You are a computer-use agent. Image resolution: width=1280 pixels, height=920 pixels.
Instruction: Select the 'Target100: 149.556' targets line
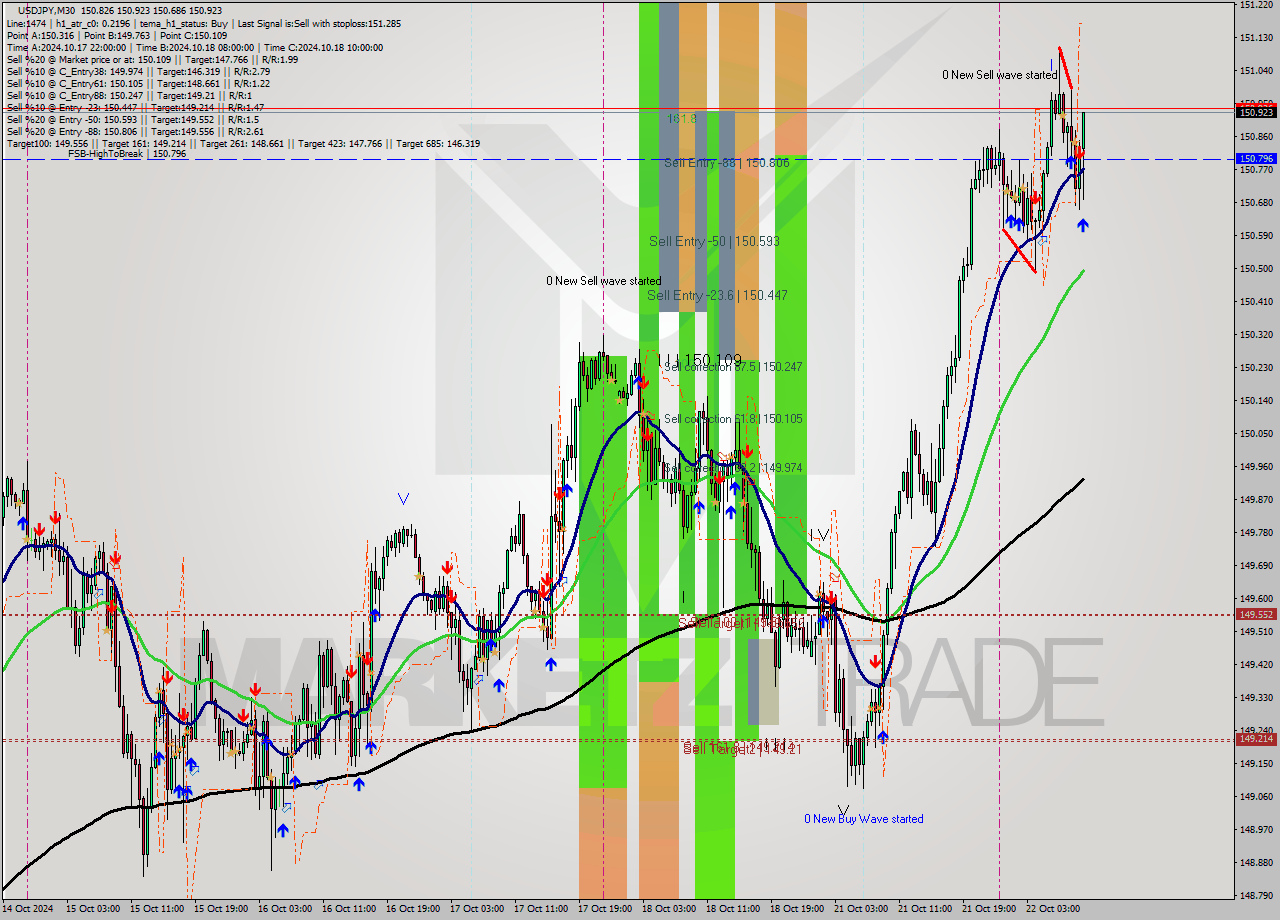(x=243, y=143)
